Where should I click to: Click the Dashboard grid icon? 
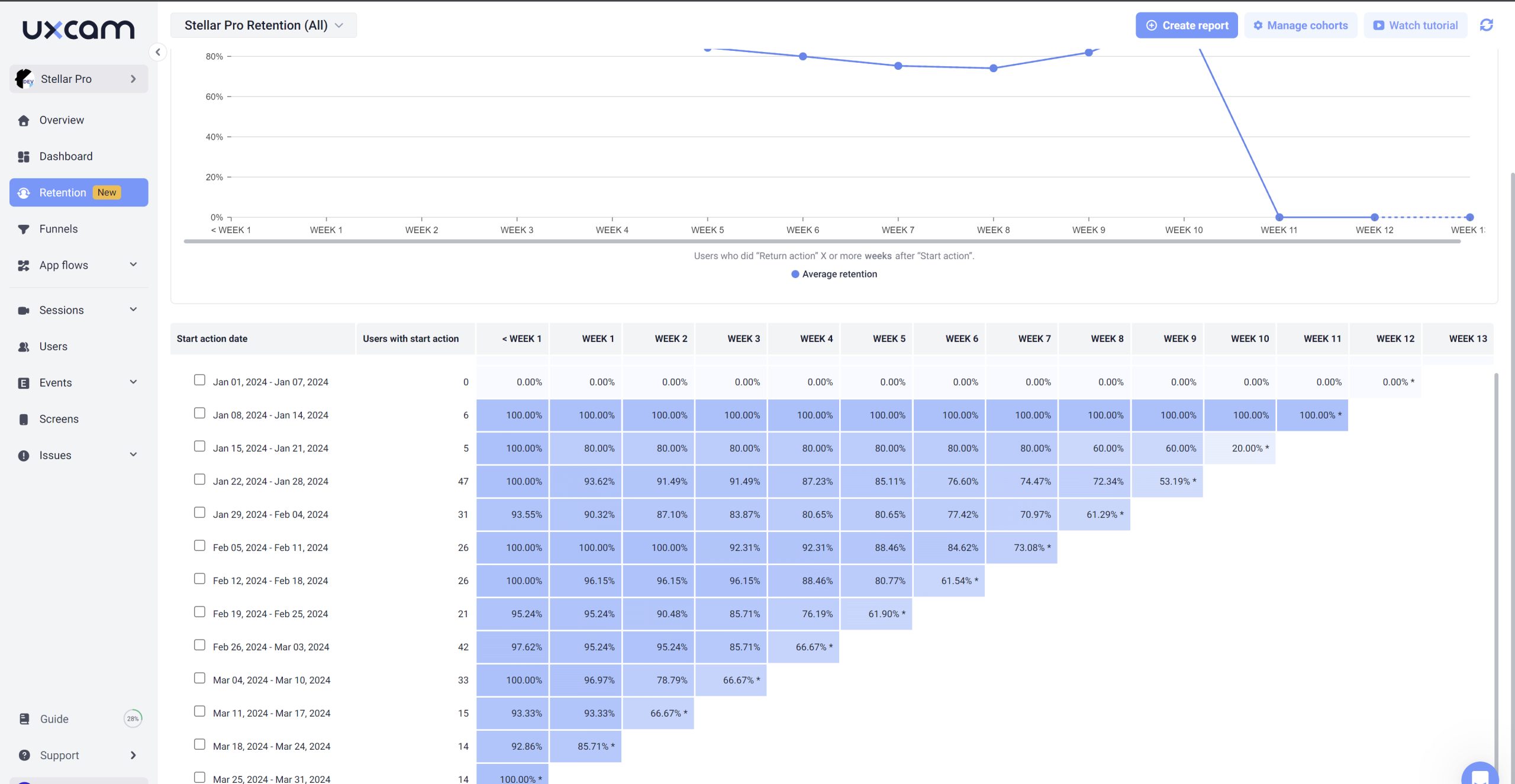24,157
